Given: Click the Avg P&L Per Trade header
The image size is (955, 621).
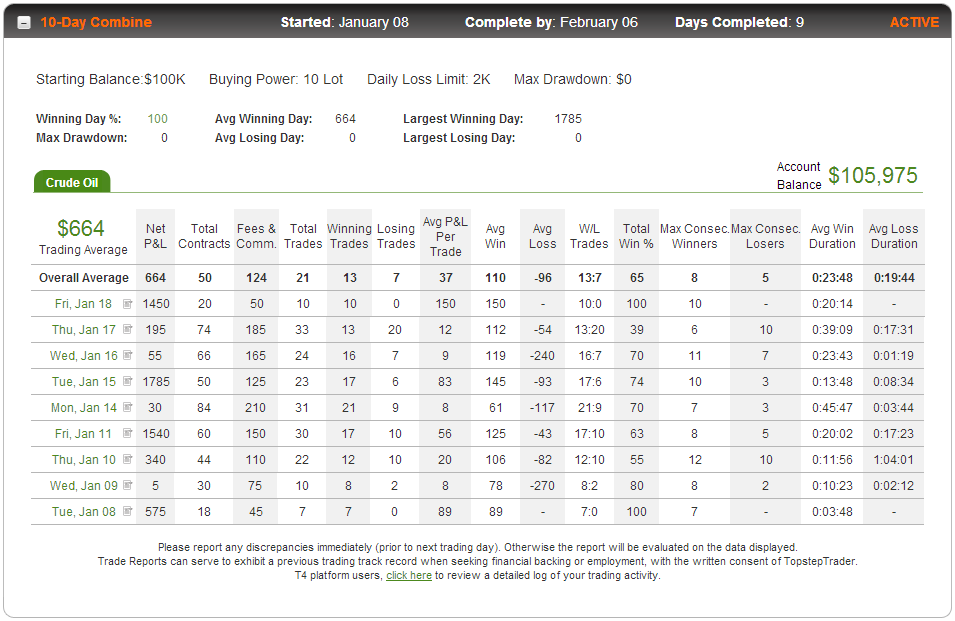Looking at the screenshot, I should [x=445, y=236].
